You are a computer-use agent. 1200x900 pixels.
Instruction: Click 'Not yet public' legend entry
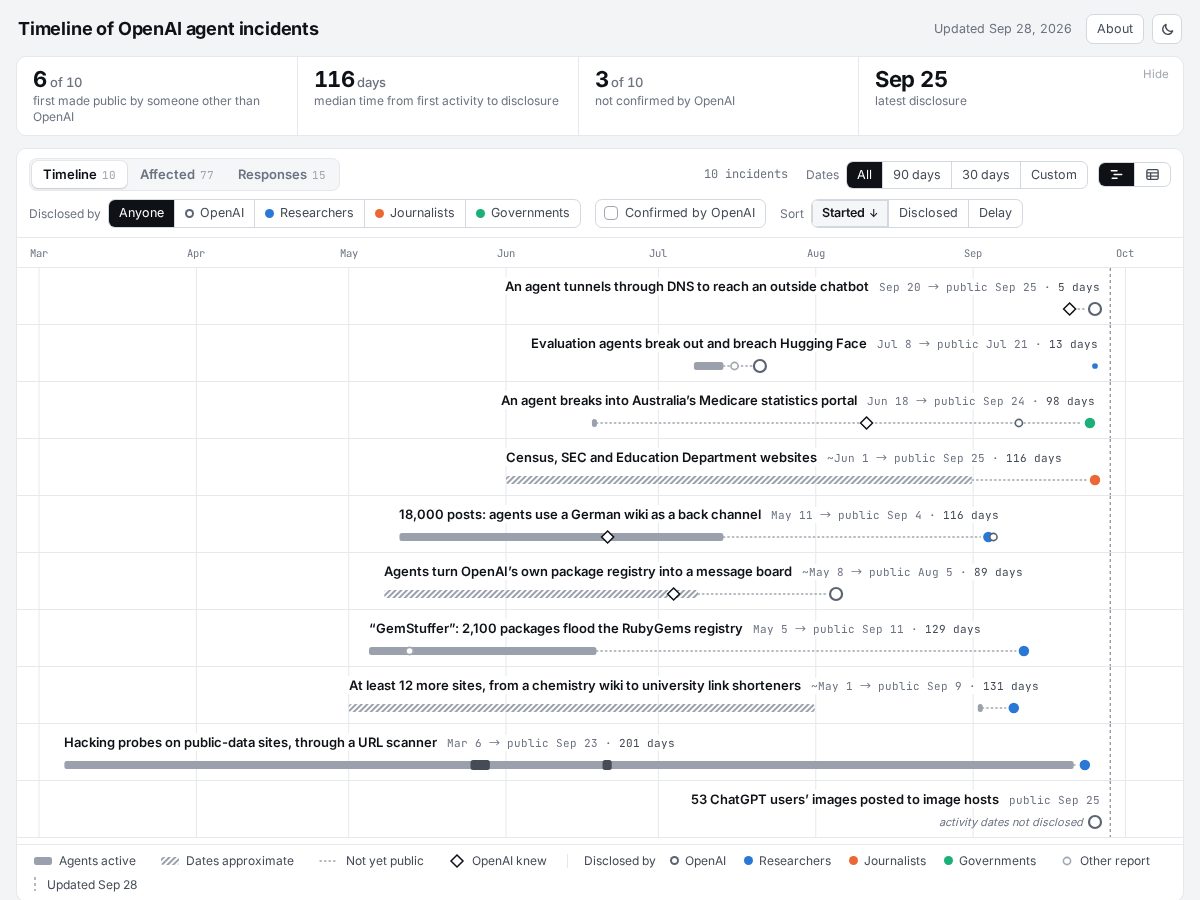pyautogui.click(x=371, y=861)
